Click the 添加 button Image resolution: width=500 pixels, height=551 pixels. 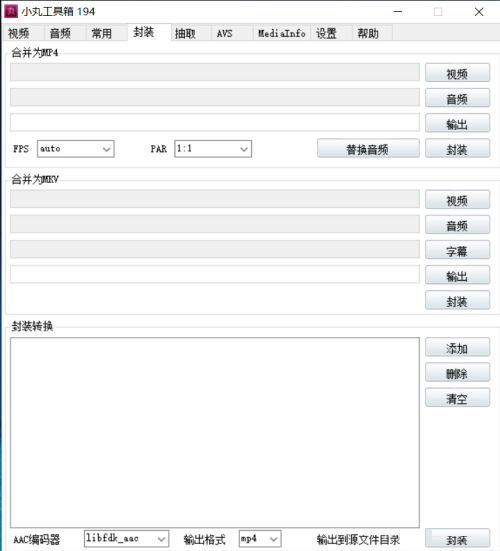pos(457,348)
